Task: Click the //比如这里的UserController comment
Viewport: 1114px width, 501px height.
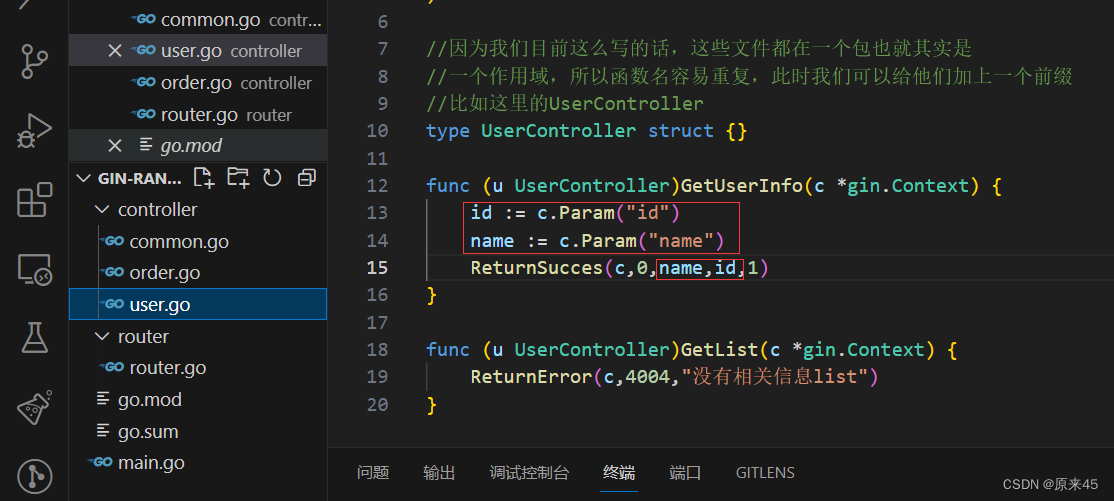Action: coord(565,104)
